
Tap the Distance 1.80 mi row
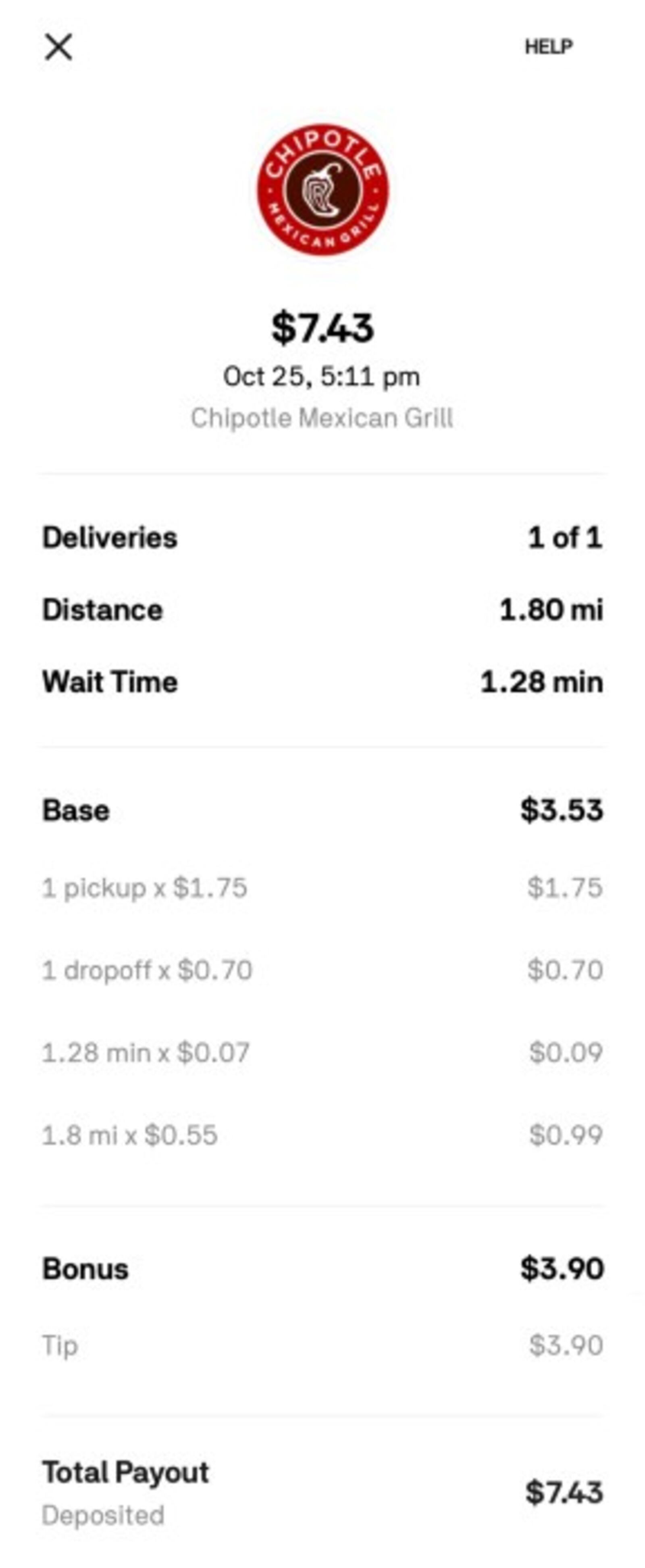pos(322,610)
